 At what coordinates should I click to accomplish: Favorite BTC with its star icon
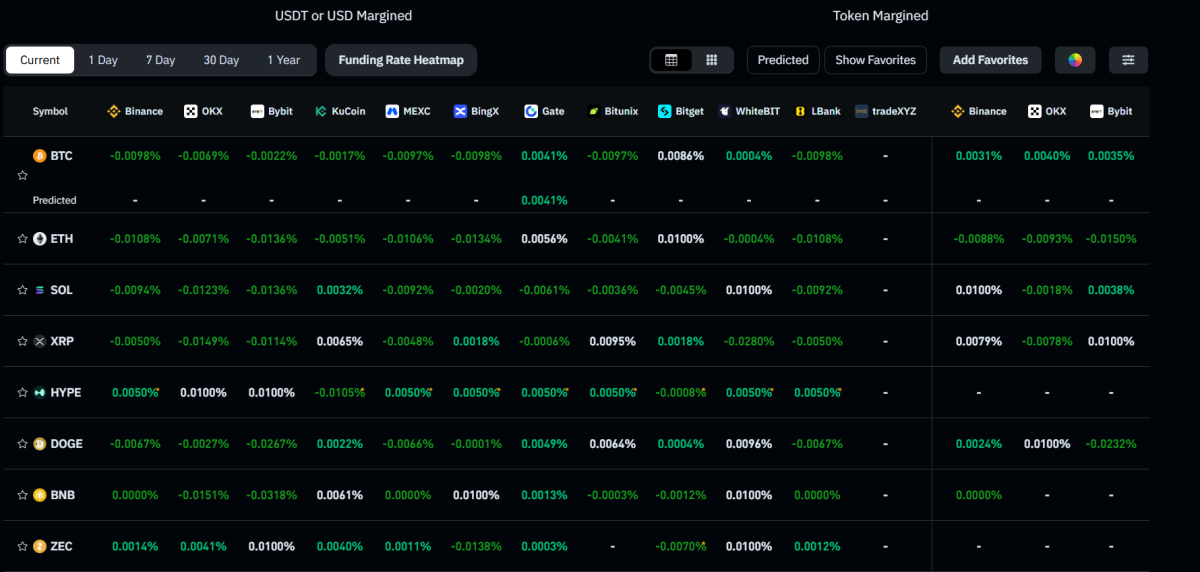tap(22, 175)
